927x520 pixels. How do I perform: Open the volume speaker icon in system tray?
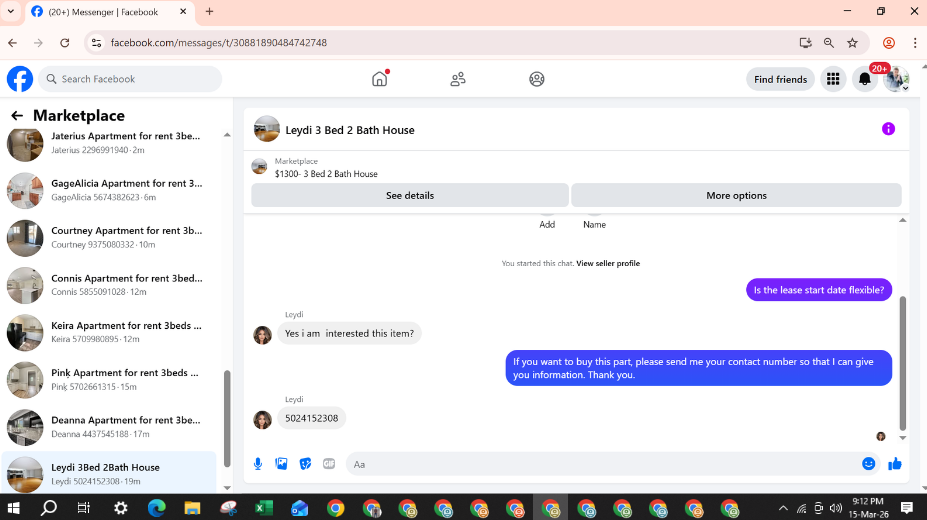835,508
